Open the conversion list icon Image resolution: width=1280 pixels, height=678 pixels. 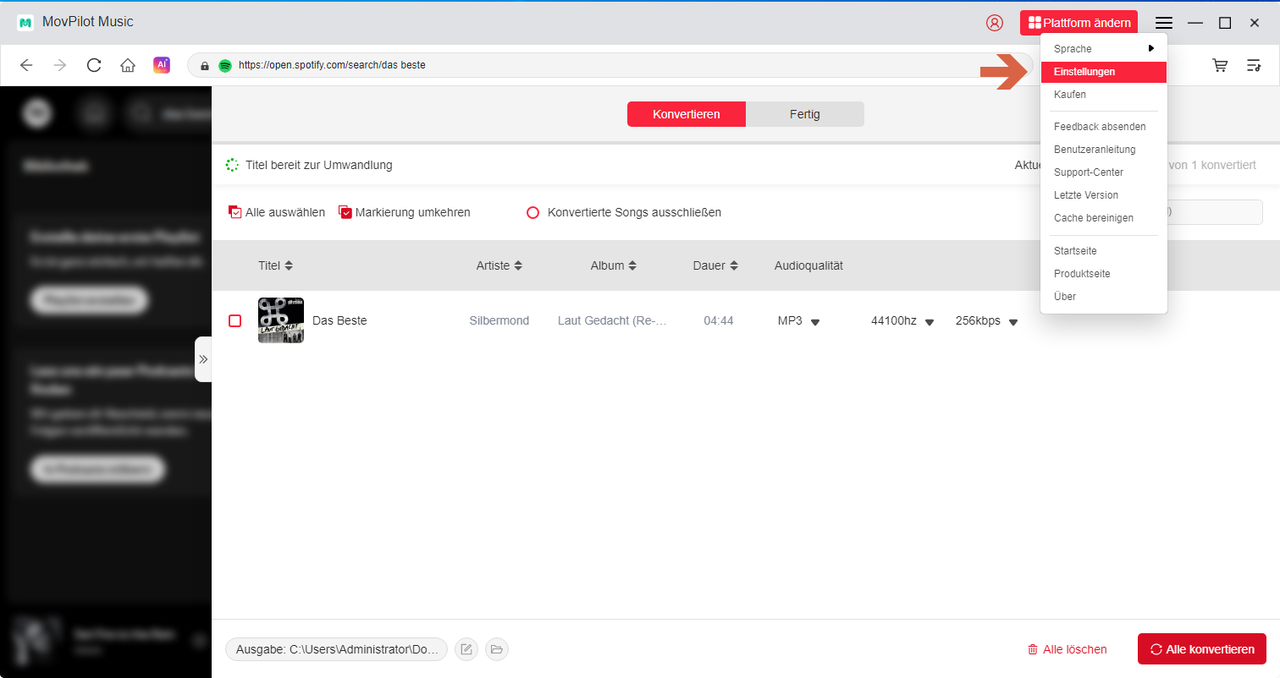1254,65
